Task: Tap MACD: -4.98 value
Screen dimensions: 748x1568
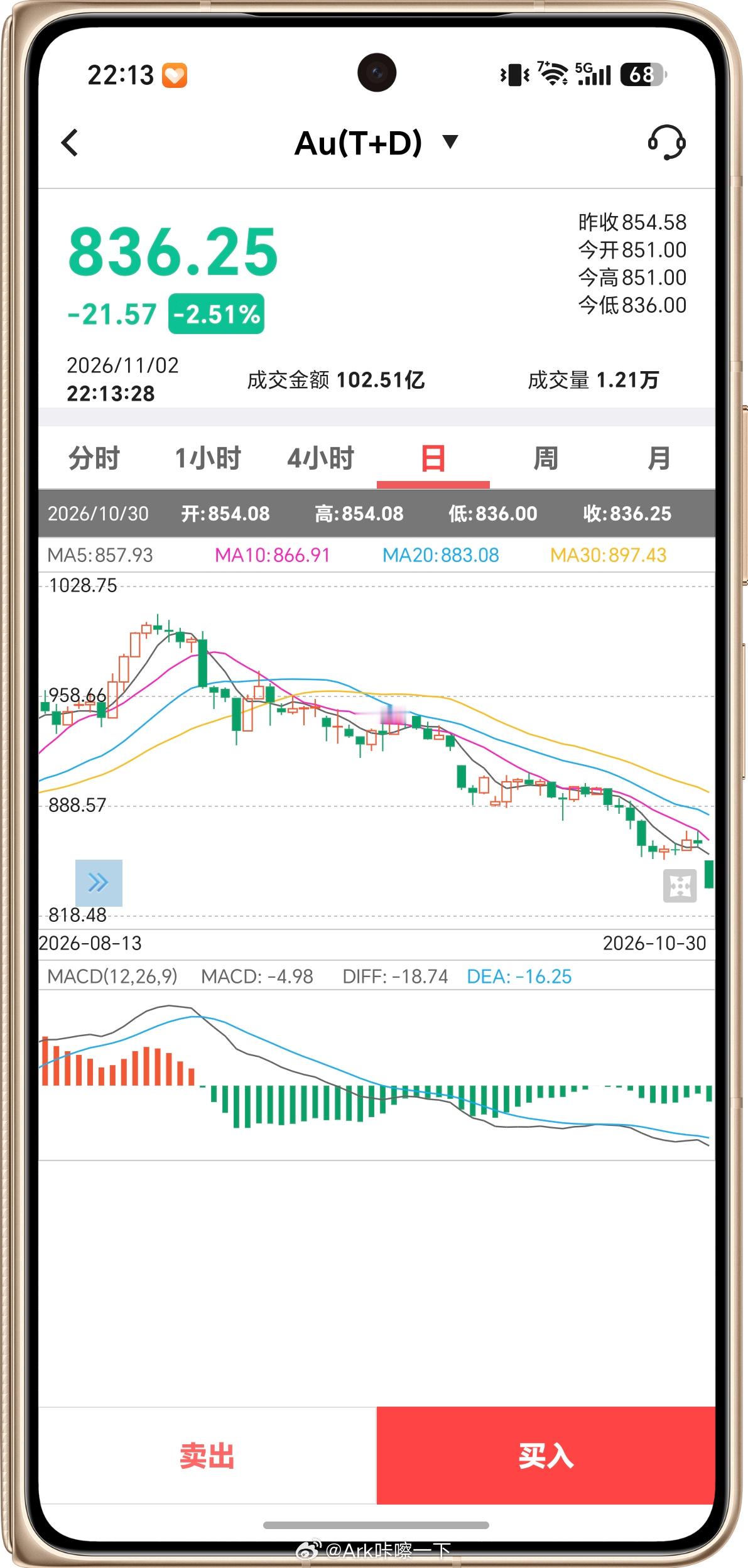Action: pyautogui.click(x=257, y=976)
